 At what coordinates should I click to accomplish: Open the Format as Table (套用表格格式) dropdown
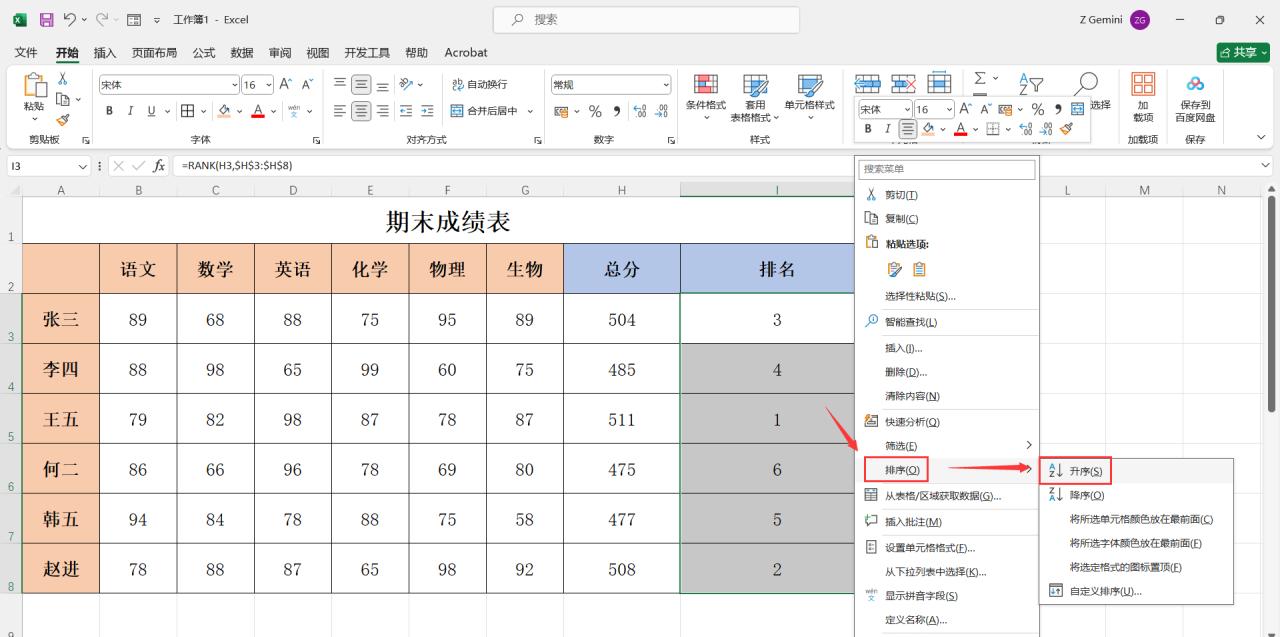pos(755,97)
